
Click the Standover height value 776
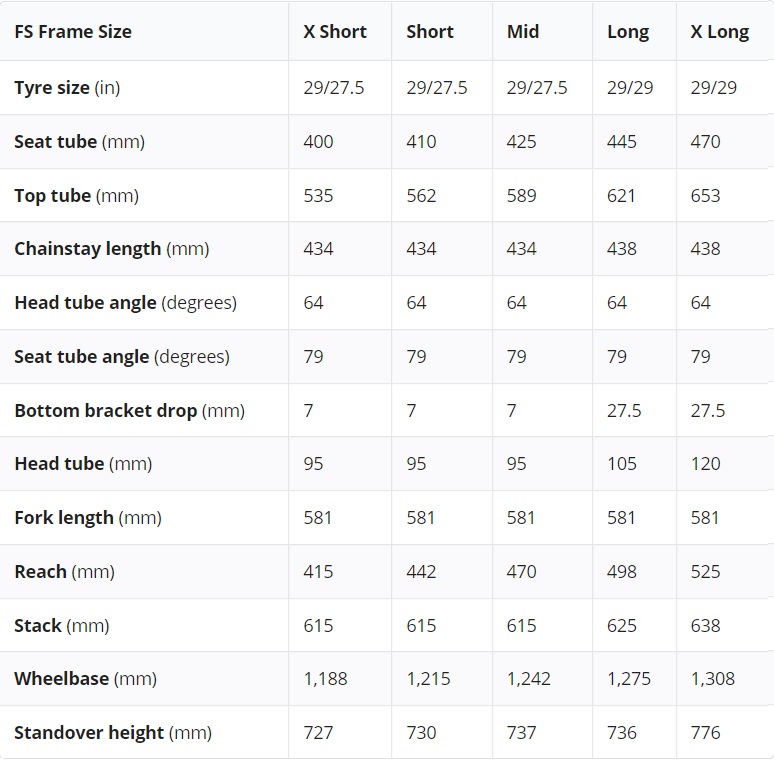[705, 733]
